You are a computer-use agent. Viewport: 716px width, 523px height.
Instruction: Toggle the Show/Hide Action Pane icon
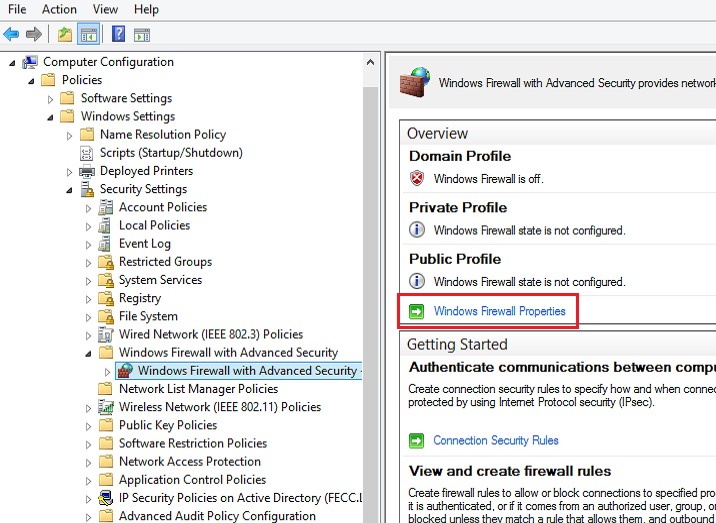[x=142, y=35]
